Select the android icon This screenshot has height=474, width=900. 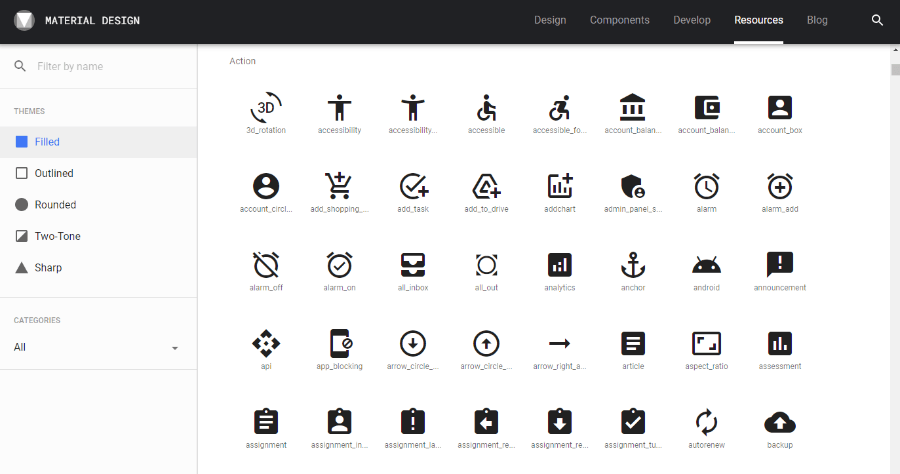pyautogui.click(x=707, y=266)
